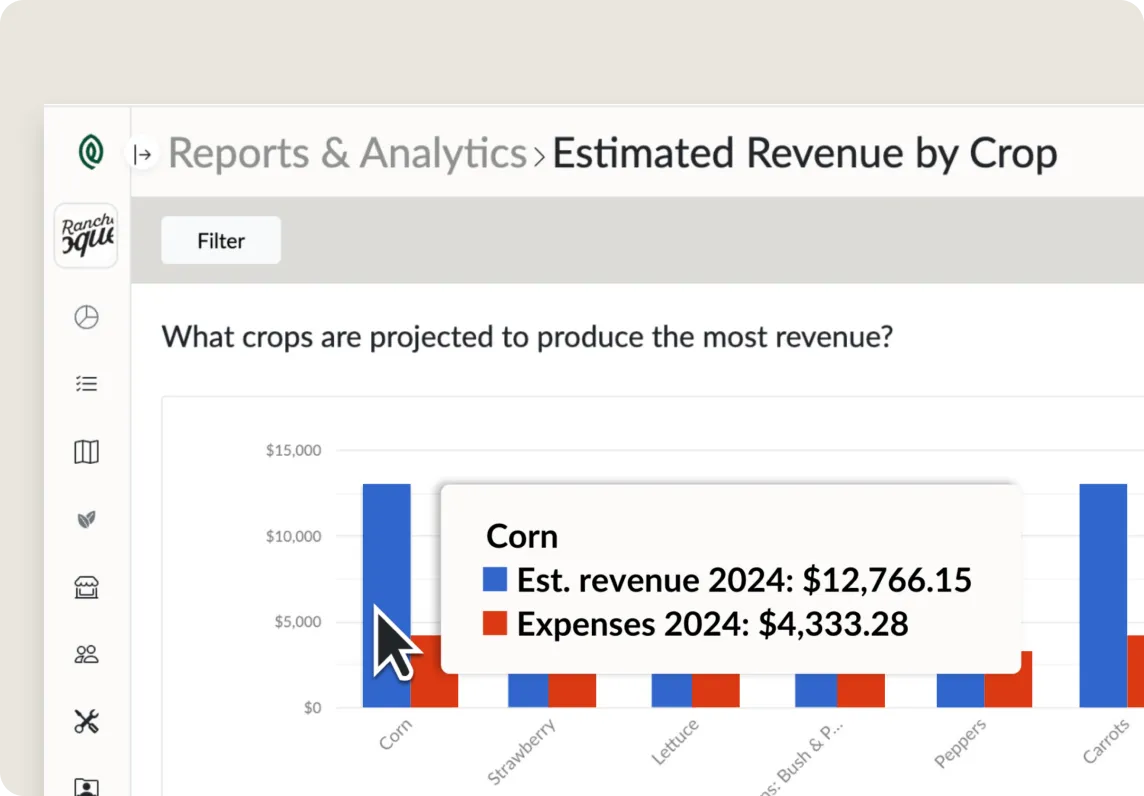Open the checklist tasks icon in sidebar
The image size is (1144, 796).
87,384
